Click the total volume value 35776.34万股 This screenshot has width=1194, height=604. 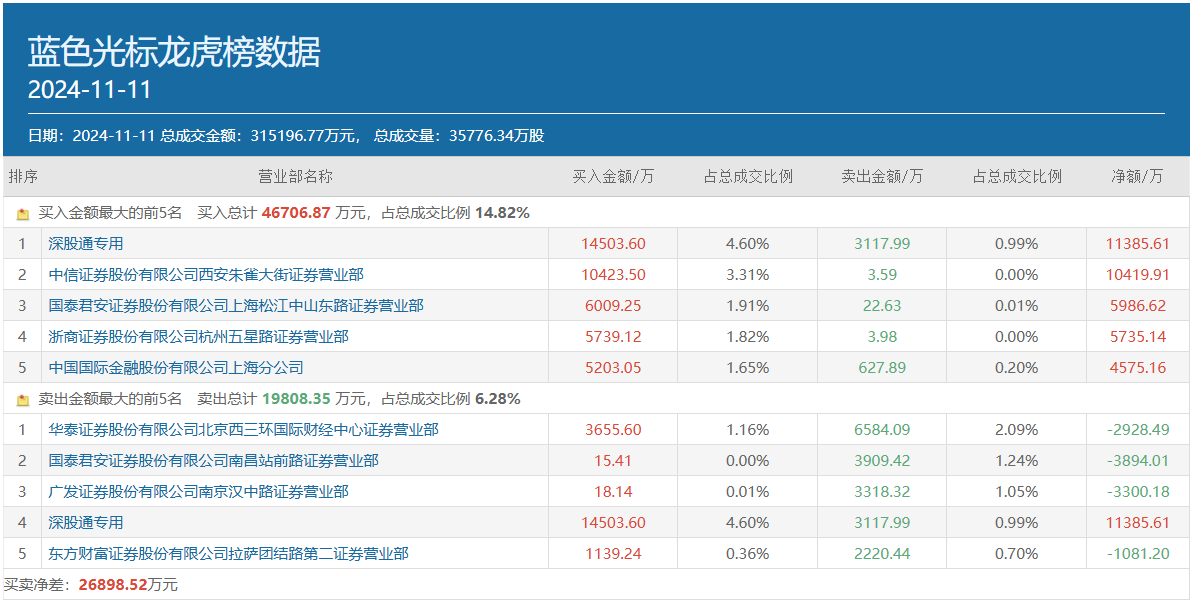[496, 136]
